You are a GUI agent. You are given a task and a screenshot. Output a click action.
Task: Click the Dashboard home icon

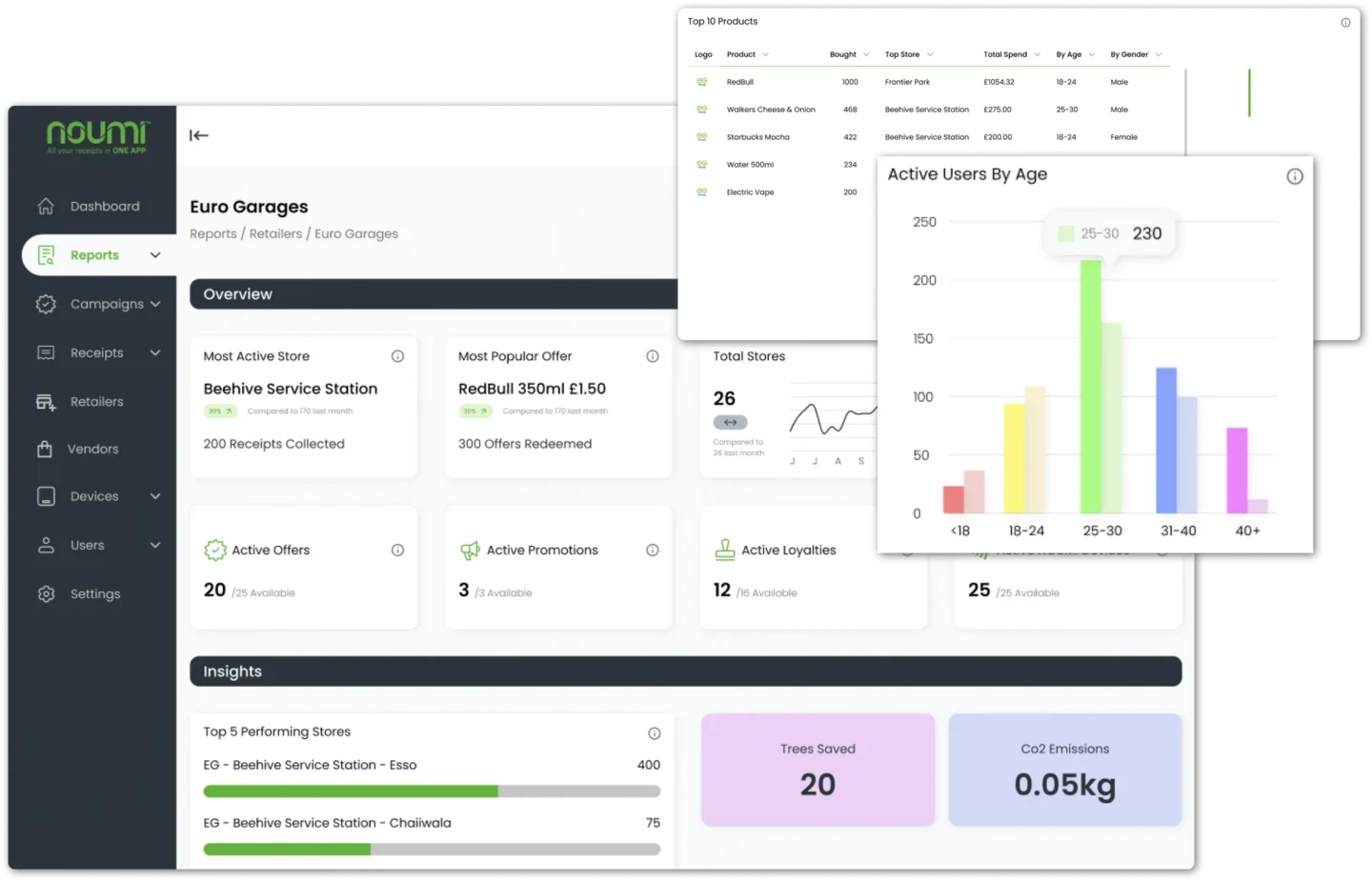[46, 206]
